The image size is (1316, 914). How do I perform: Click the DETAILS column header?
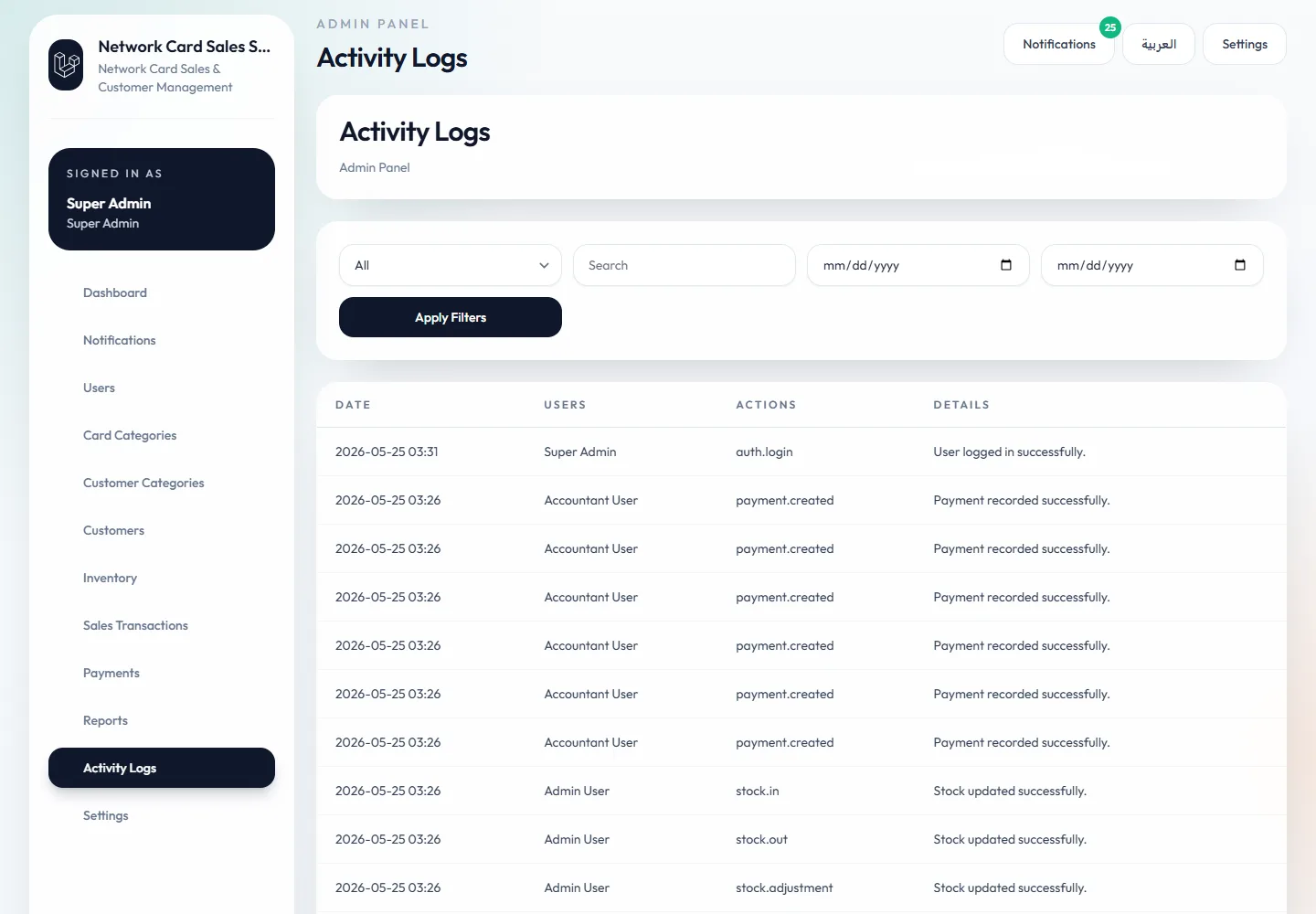point(961,405)
